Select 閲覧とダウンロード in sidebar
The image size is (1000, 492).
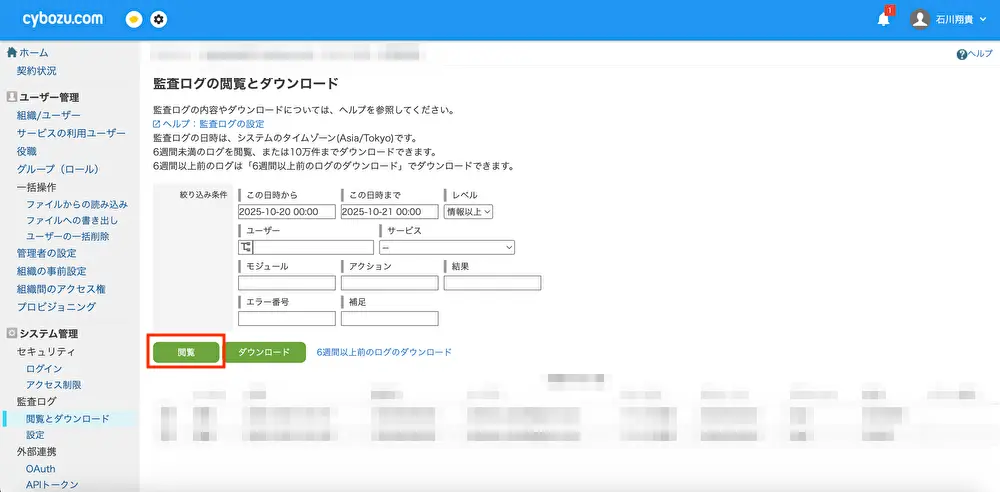68,419
